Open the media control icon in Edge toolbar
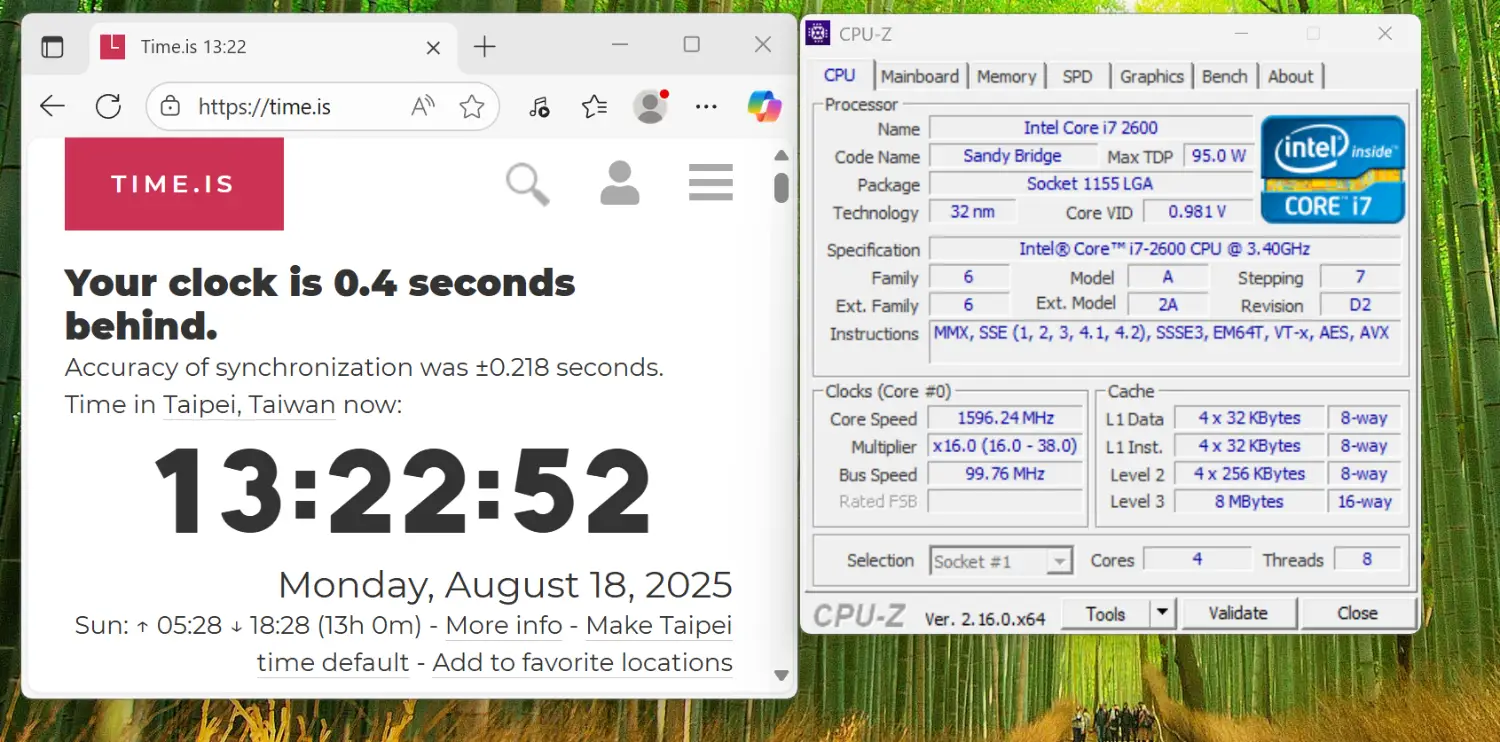 click(539, 107)
